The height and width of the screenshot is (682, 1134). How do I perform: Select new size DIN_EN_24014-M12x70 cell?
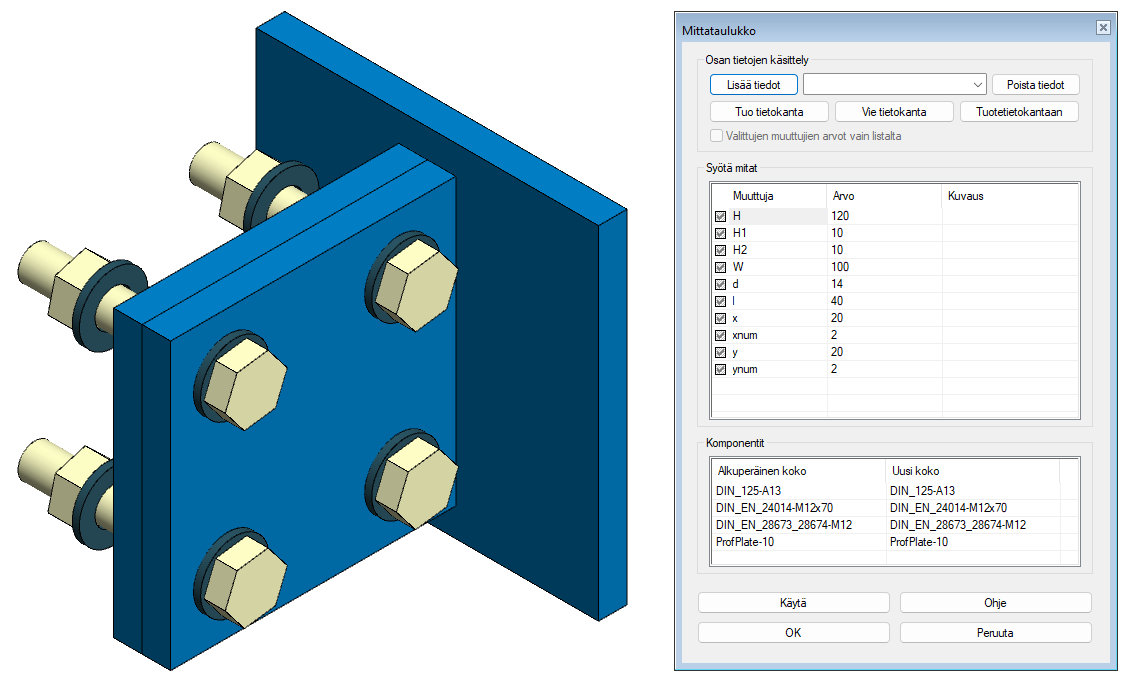pyautogui.click(x=948, y=508)
